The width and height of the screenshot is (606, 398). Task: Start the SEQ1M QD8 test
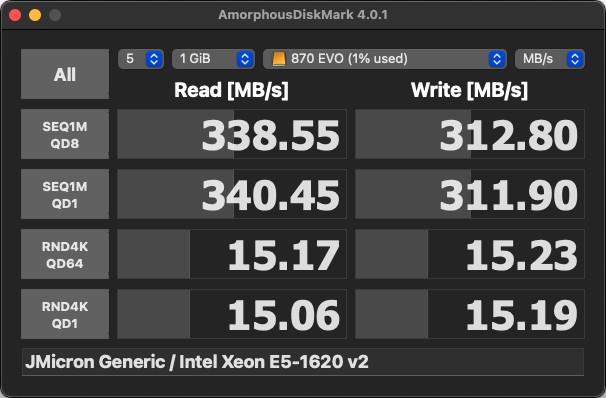(65, 134)
